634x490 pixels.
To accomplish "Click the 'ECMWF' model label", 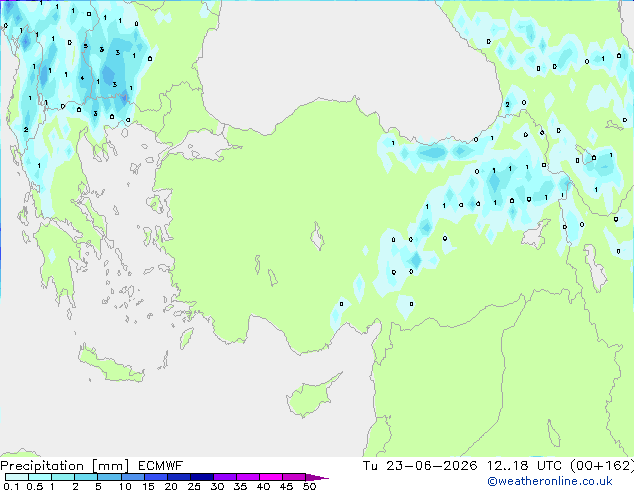I will 161,466.
